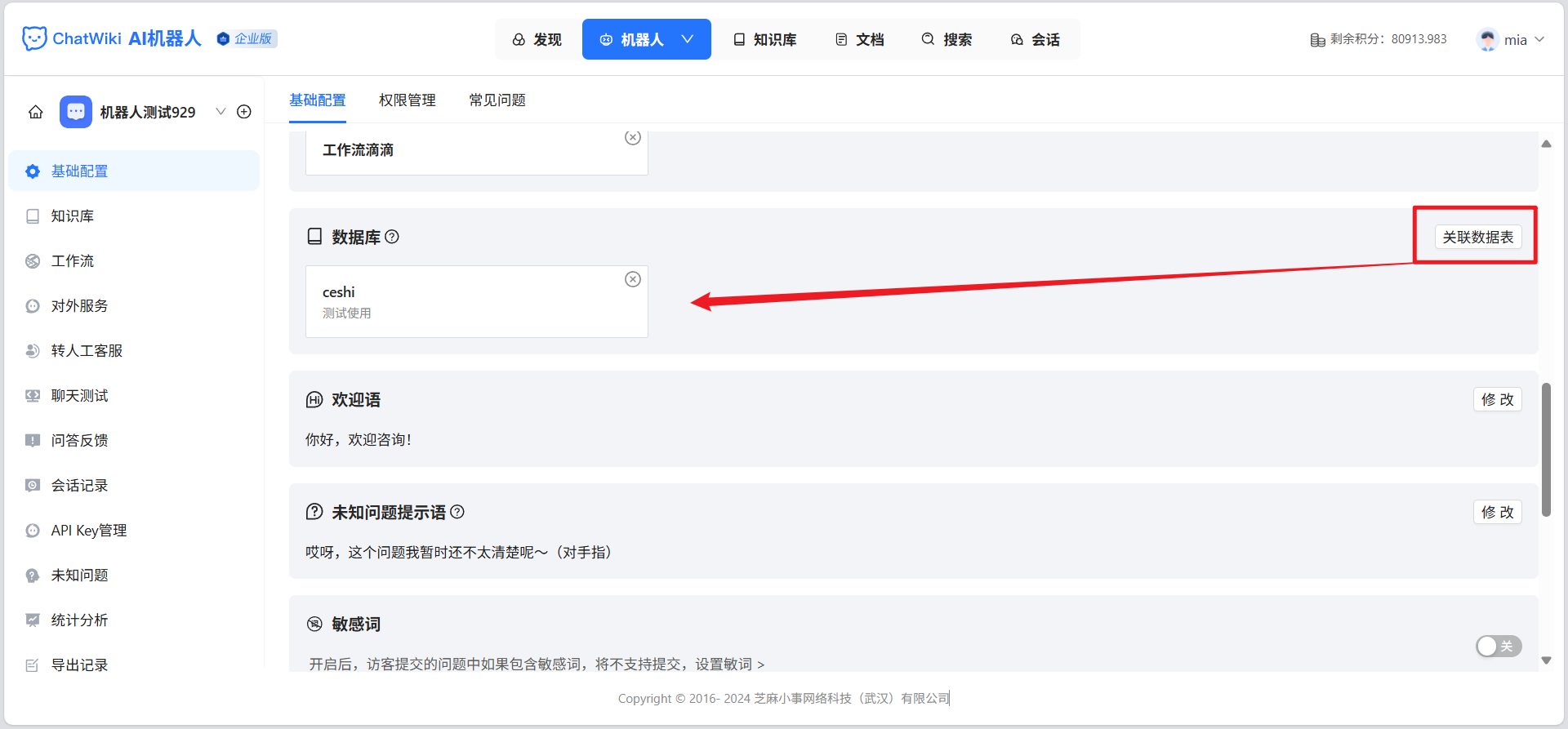This screenshot has height=729, width=1568.
Task: Select 转人工客服 in the sidebar
Action: (134, 350)
